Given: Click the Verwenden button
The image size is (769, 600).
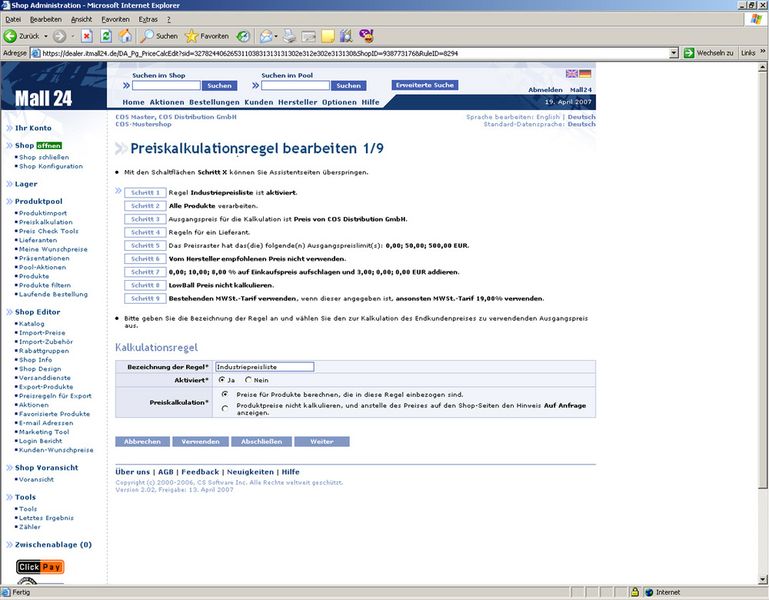Looking at the screenshot, I should (201, 442).
